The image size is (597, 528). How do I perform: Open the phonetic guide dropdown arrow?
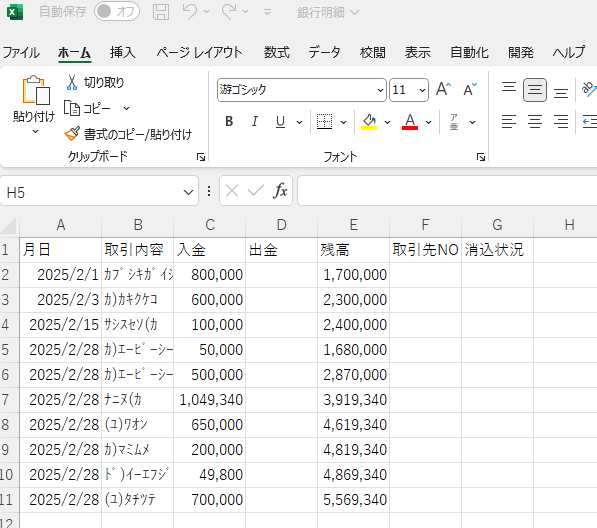click(x=472, y=122)
